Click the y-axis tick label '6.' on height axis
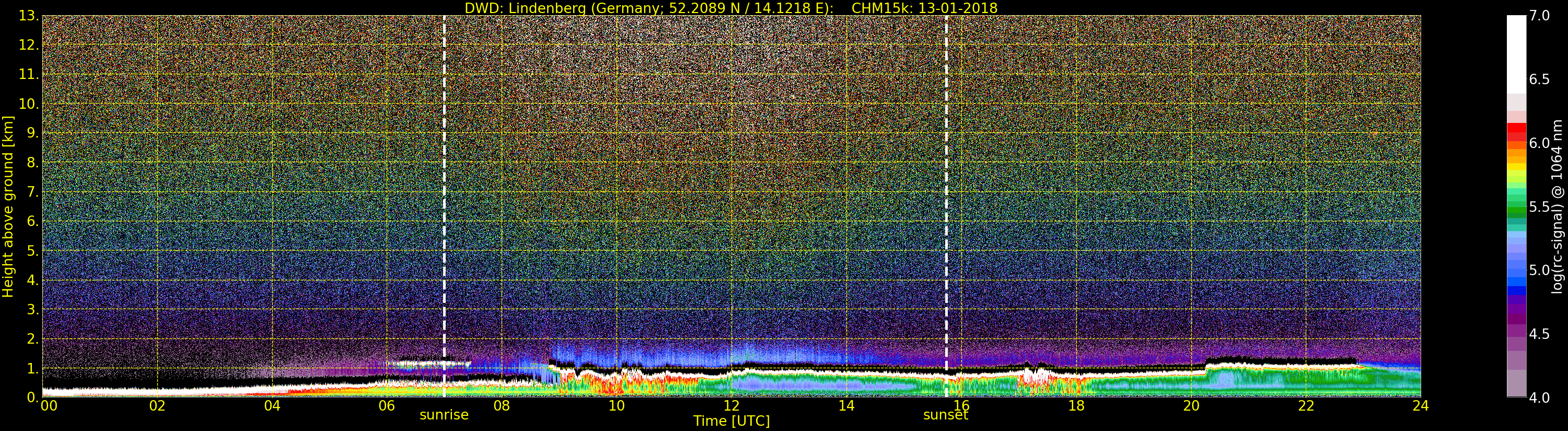1568x431 pixels. pos(33,221)
